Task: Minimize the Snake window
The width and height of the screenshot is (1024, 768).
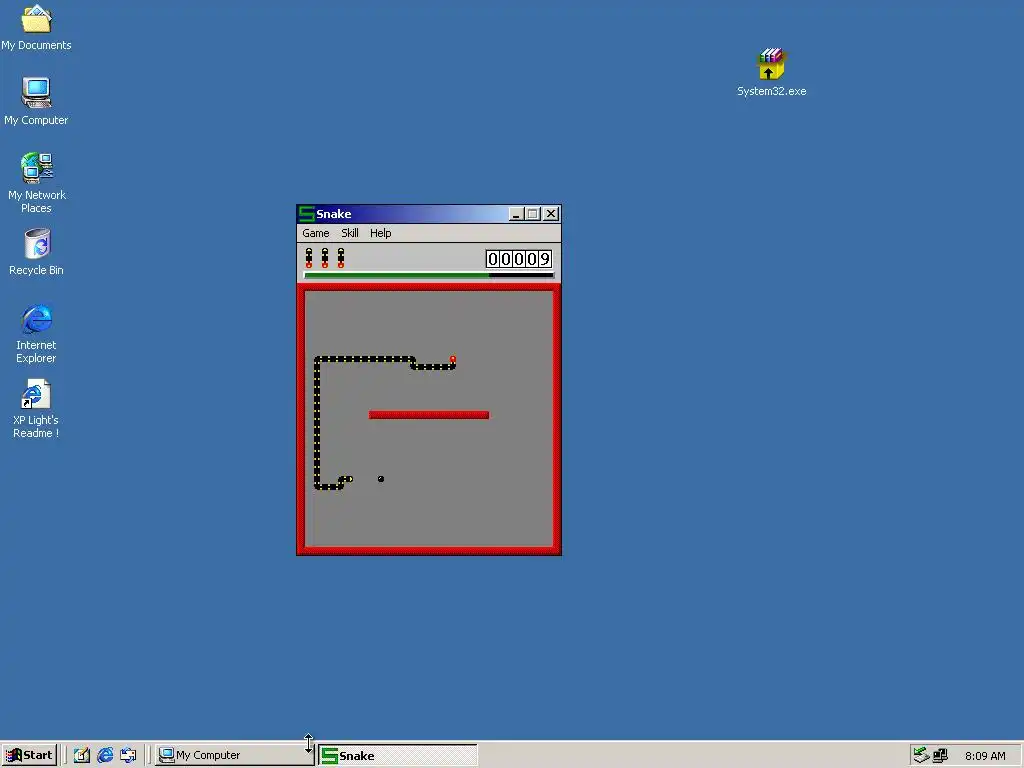Action: pyautogui.click(x=516, y=214)
